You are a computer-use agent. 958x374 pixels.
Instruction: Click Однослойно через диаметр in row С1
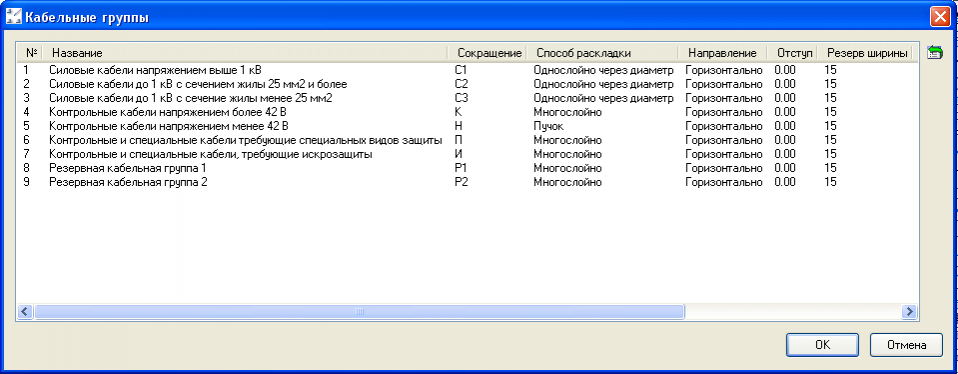[603, 70]
